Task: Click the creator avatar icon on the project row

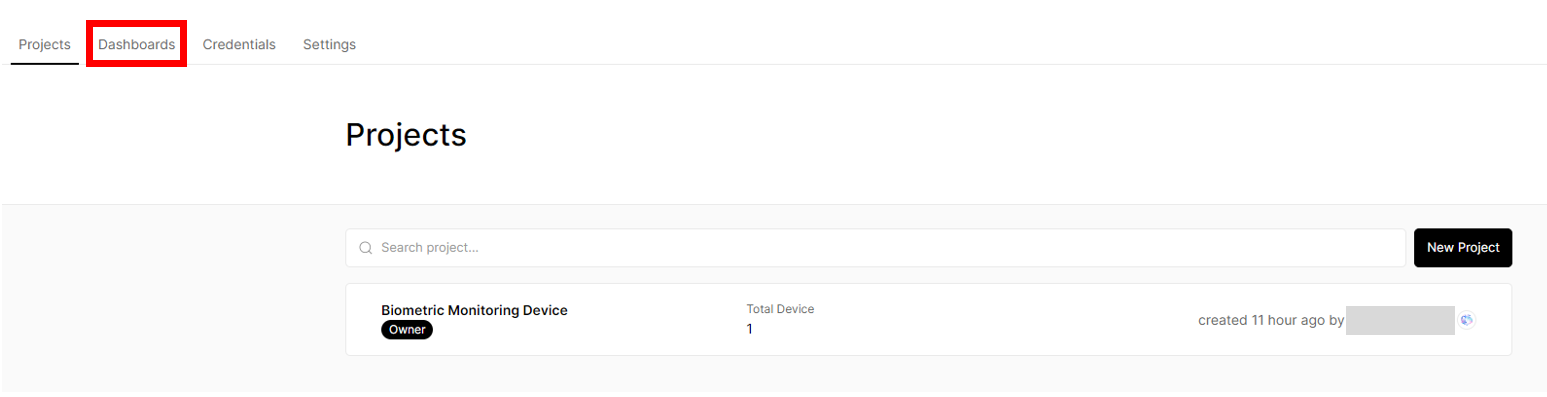Action: click(1467, 320)
